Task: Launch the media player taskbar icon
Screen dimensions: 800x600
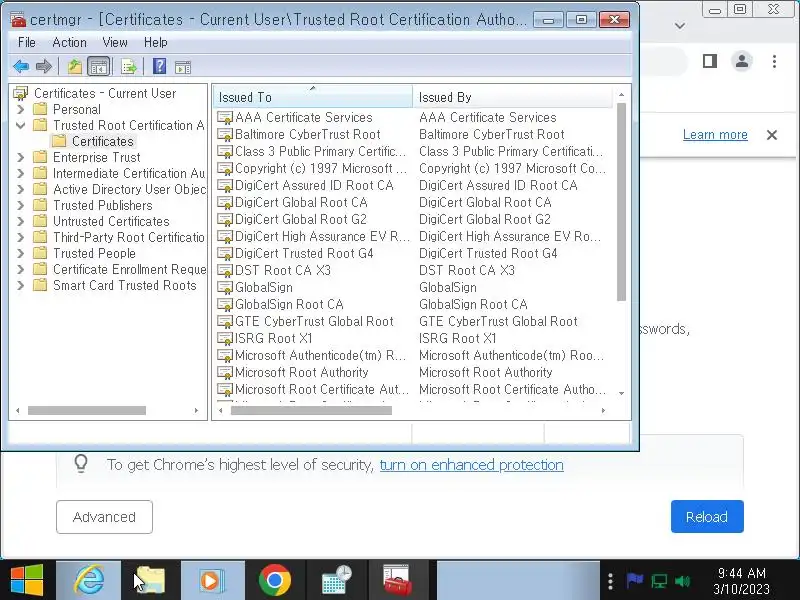Action: 213,581
